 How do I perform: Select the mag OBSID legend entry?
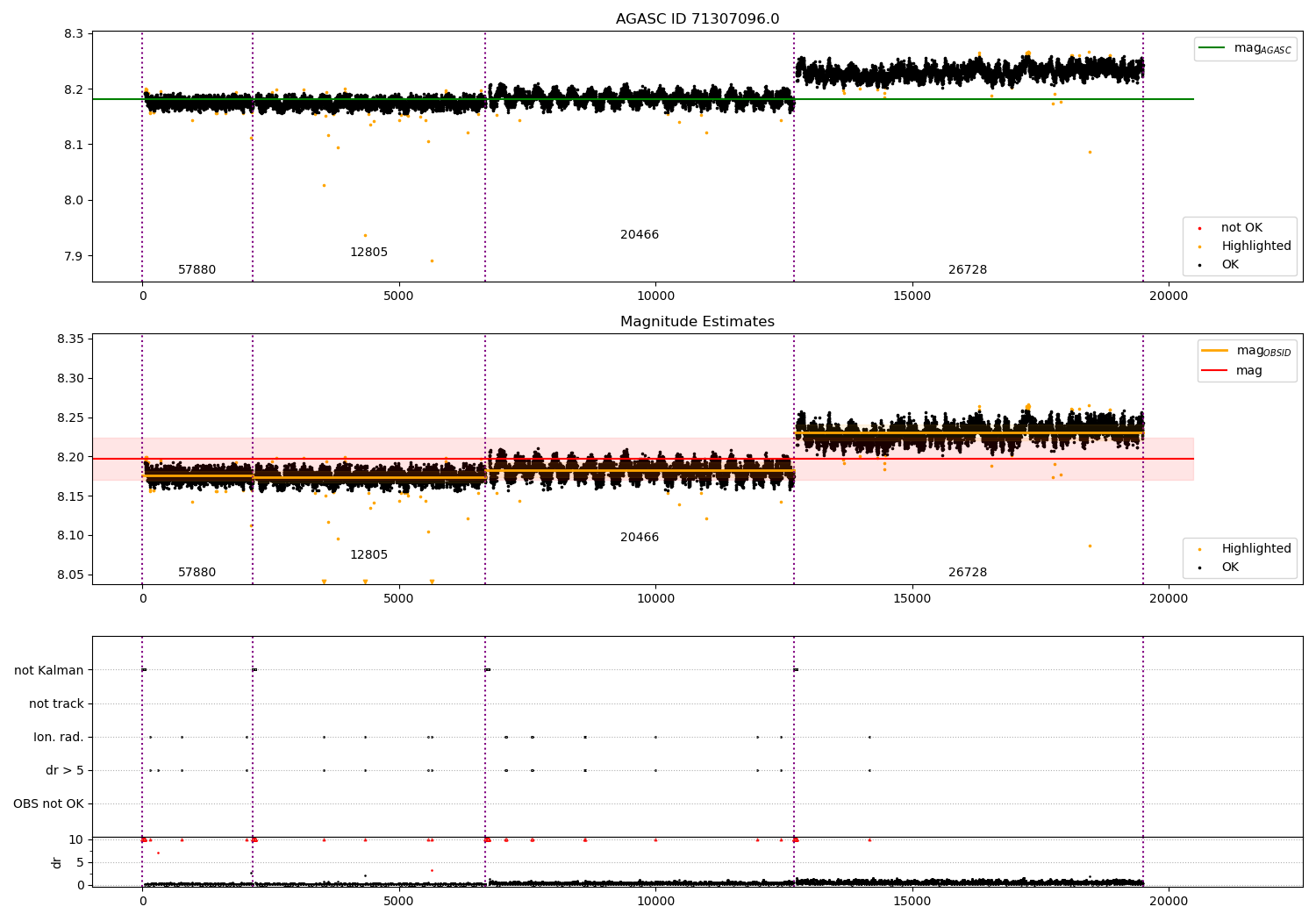[1247, 351]
